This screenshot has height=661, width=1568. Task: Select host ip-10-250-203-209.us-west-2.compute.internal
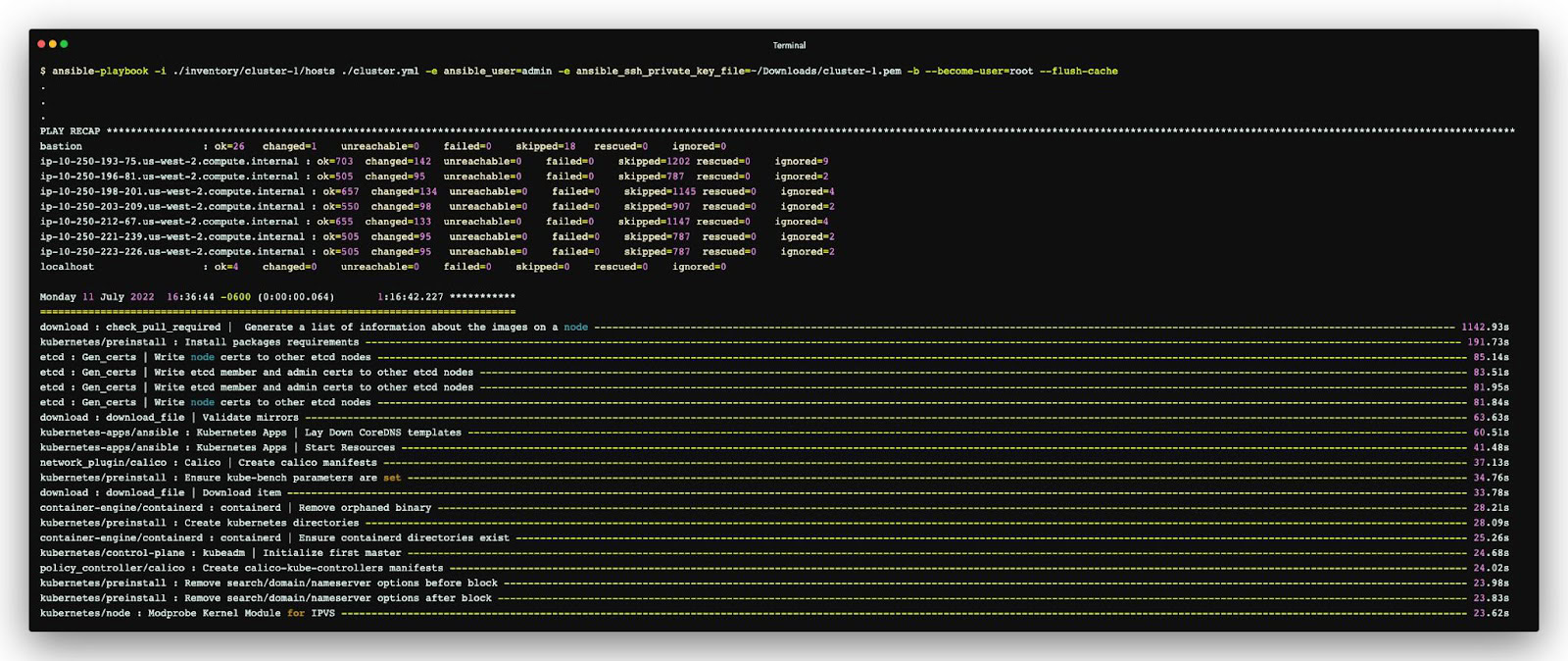[172, 207]
